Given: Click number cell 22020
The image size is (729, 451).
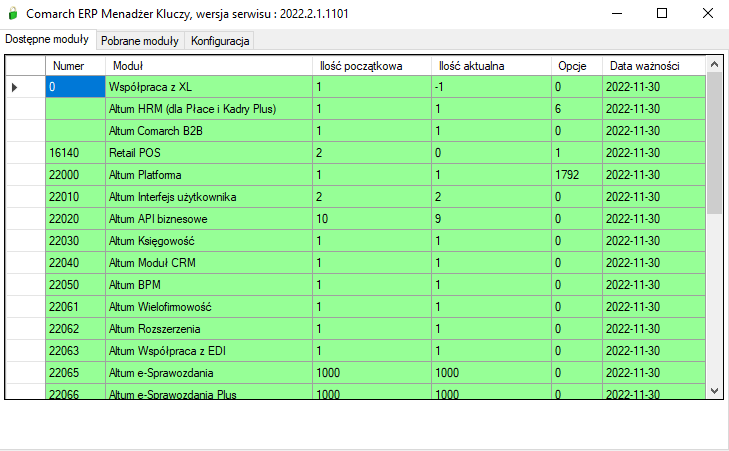Looking at the screenshot, I should tap(75, 219).
